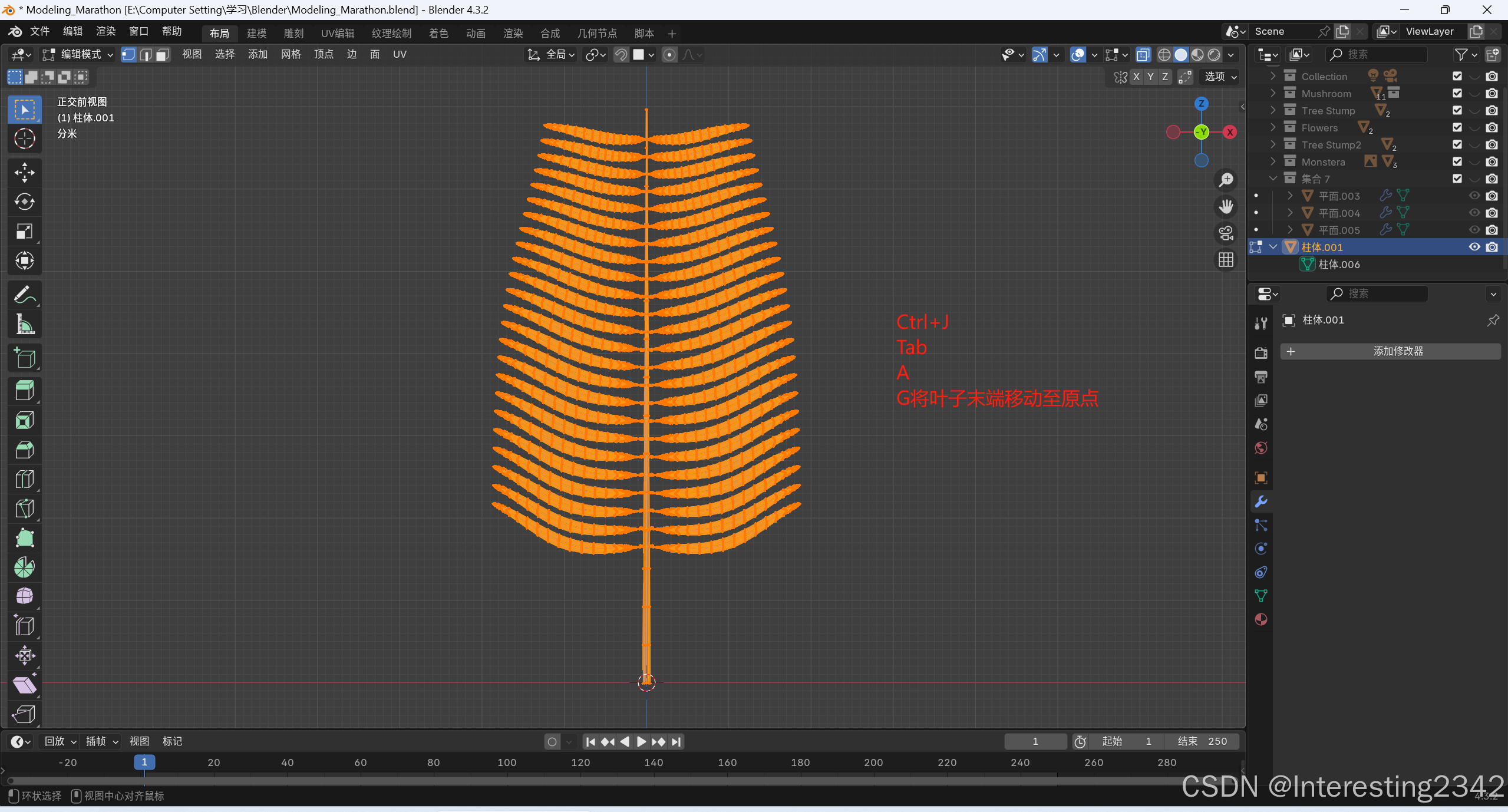Hide 柱体.001 with eye icon
Viewport: 1508px width, 812px height.
pos(1474,247)
